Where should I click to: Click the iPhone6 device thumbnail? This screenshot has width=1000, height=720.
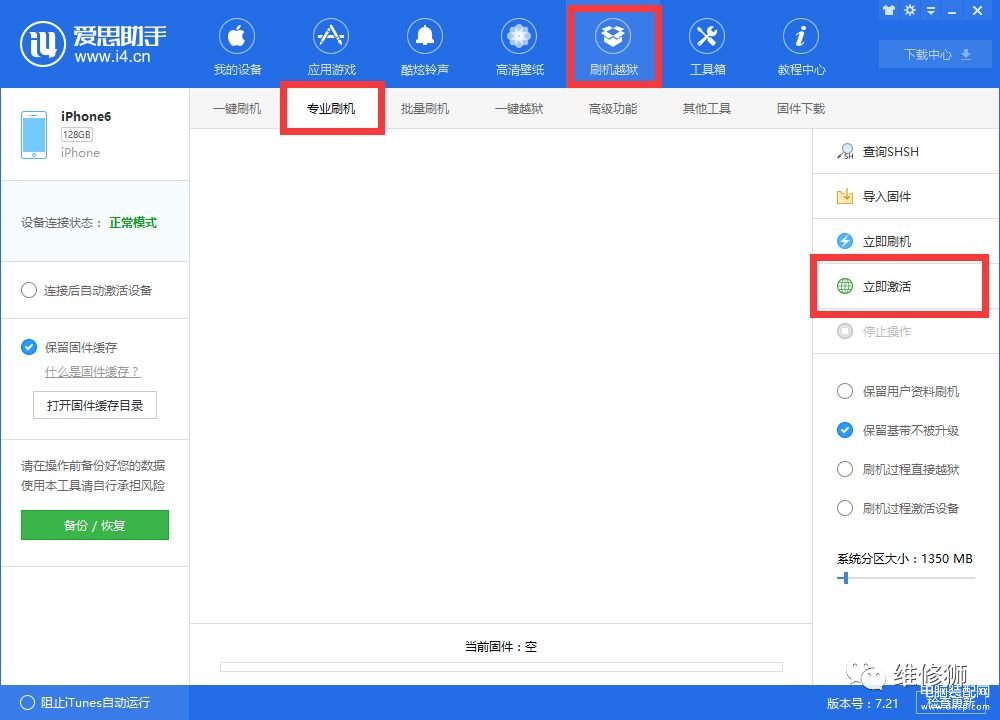(34, 135)
